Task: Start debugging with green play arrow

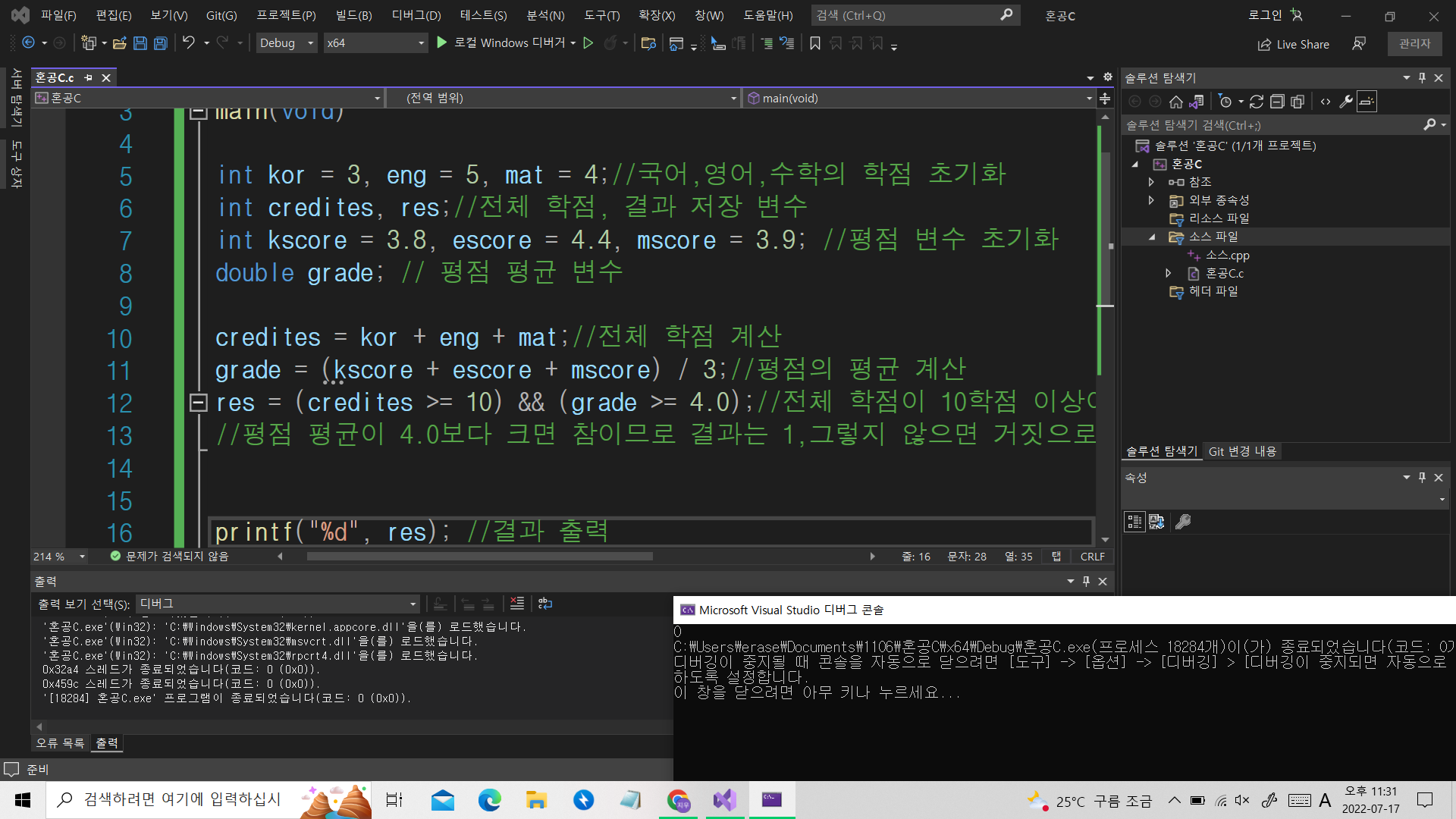Action: click(442, 43)
